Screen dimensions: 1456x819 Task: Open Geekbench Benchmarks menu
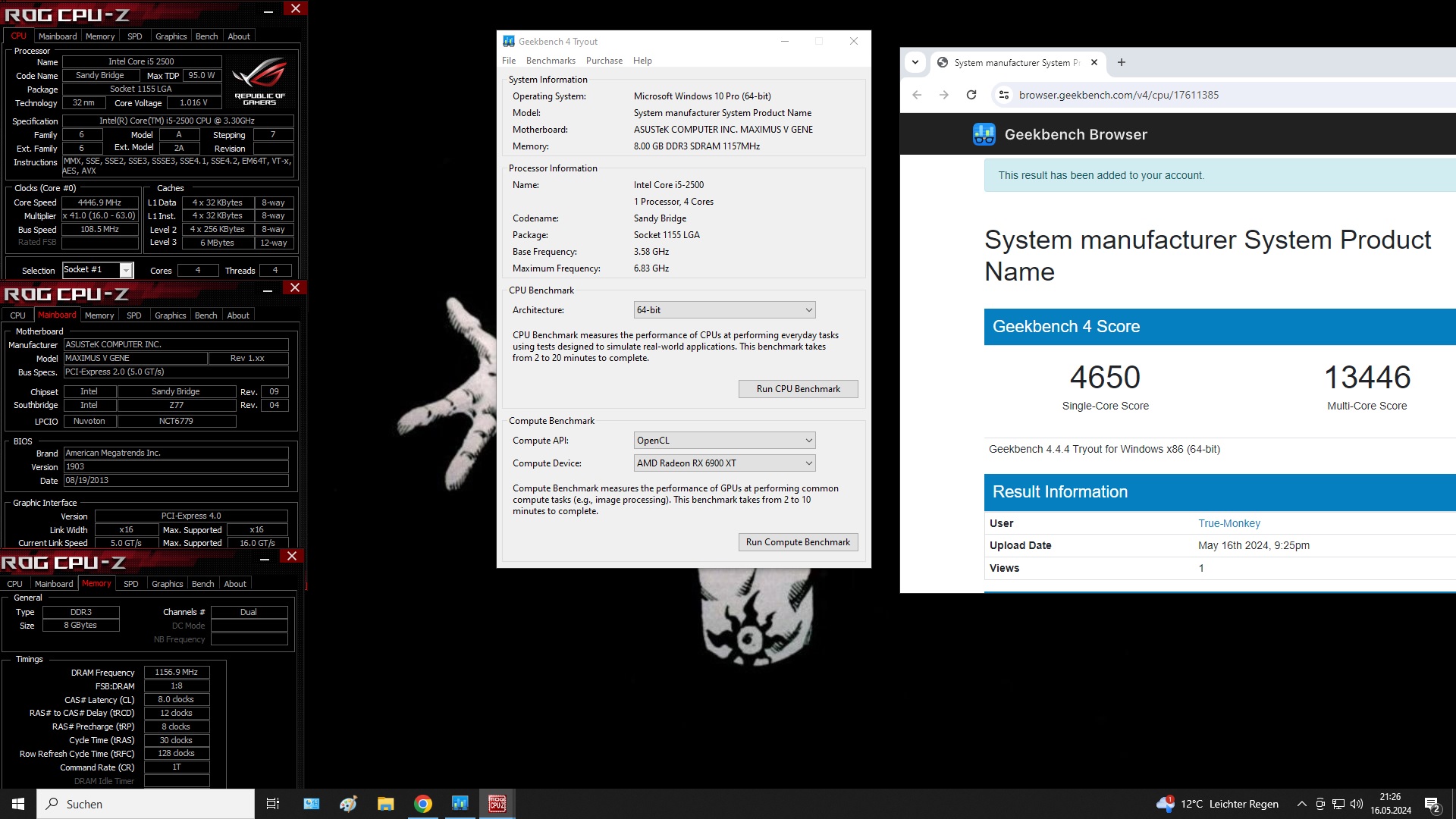(x=551, y=61)
